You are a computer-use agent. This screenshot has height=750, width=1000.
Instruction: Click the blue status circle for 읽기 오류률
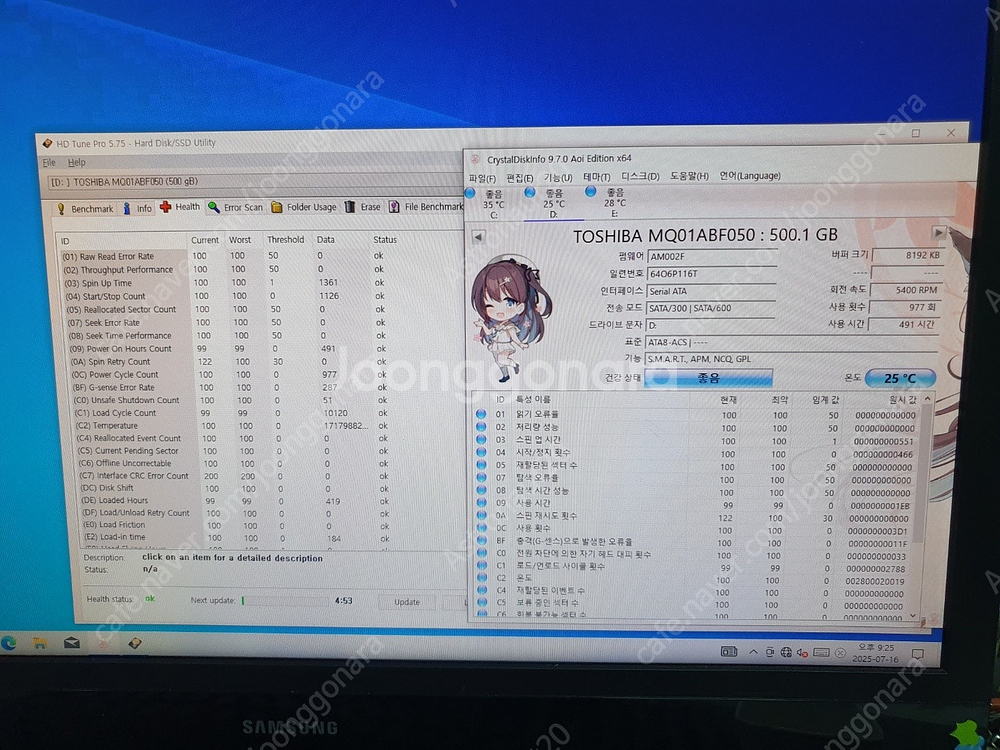482,414
